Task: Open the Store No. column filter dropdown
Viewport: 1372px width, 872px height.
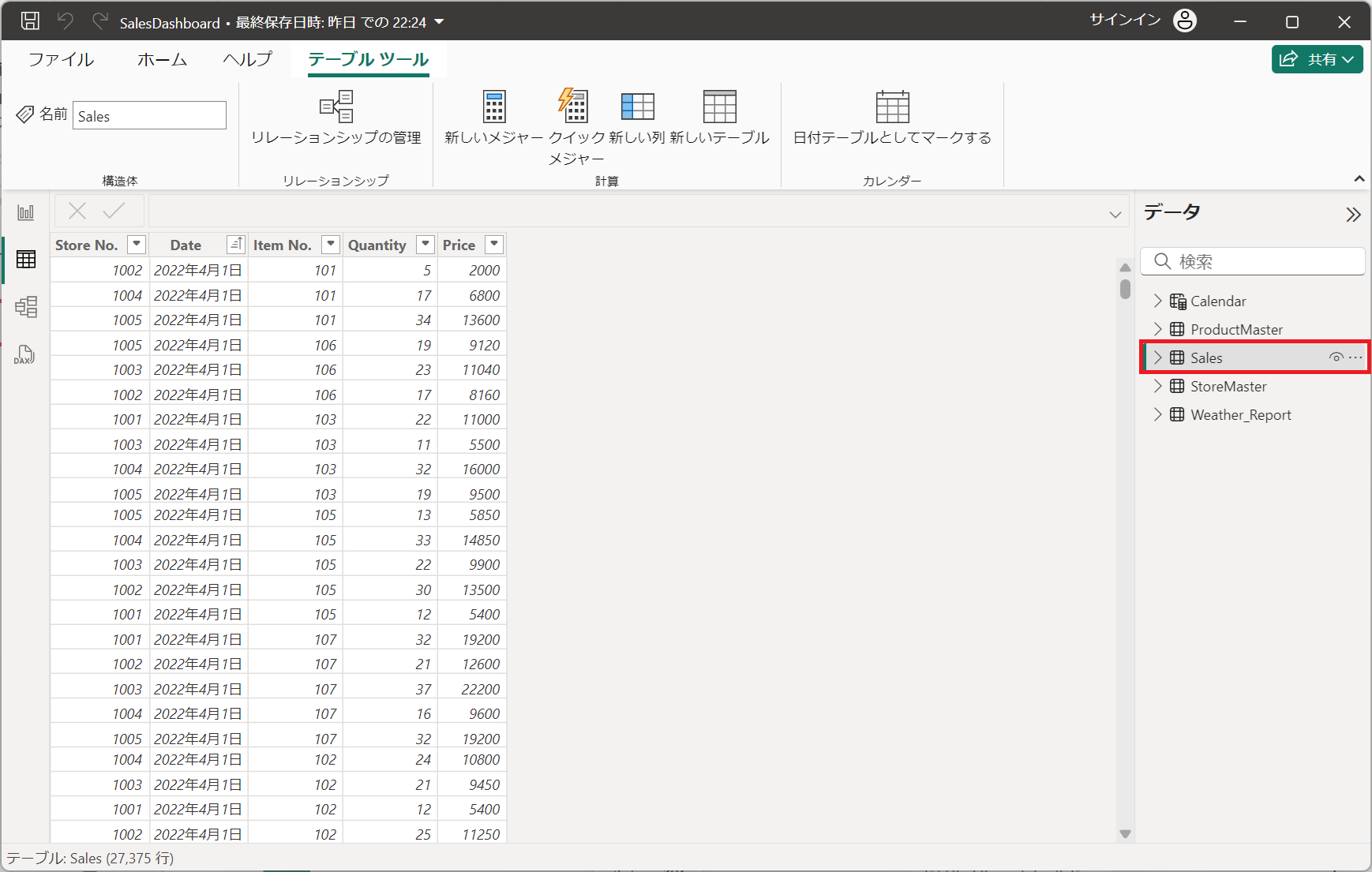Action: [x=137, y=245]
